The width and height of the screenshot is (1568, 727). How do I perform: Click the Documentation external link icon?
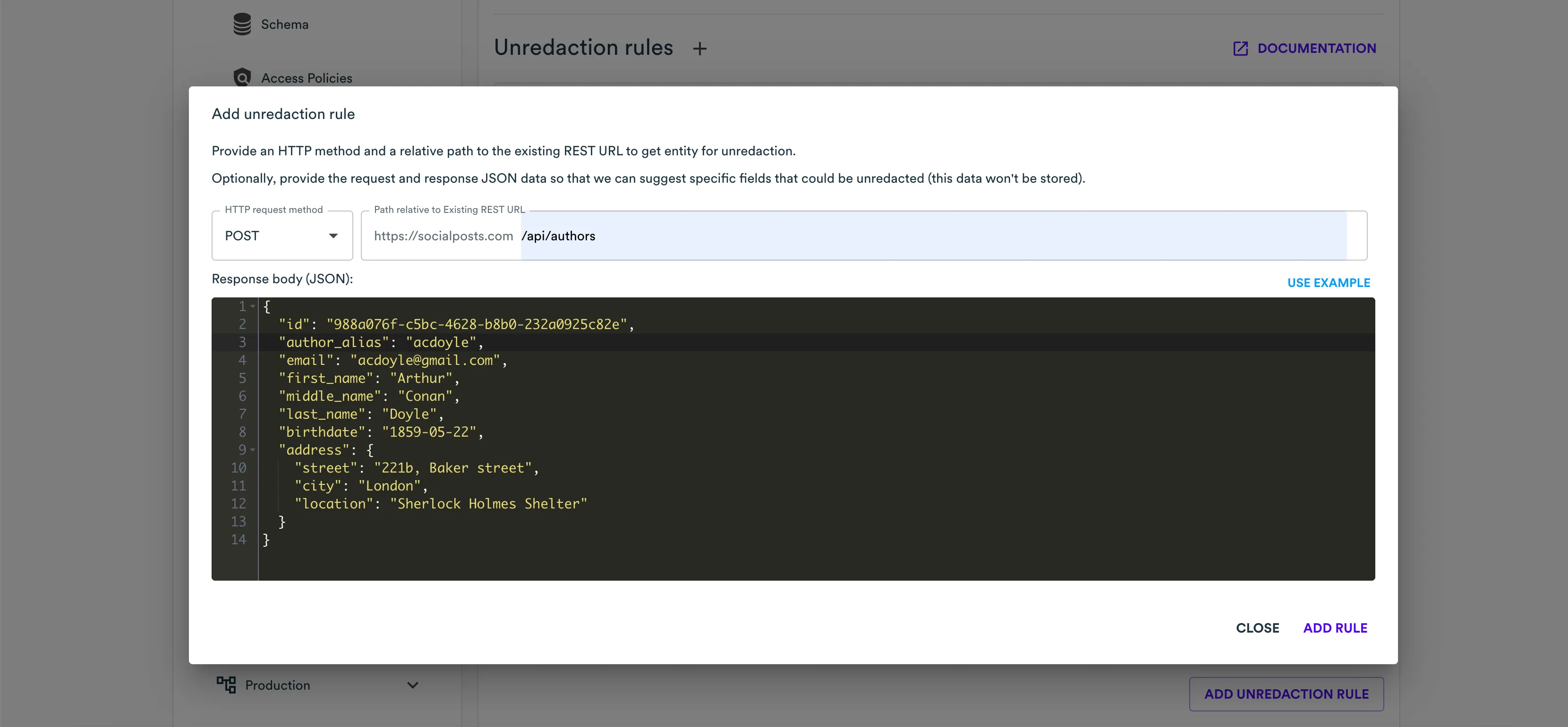click(x=1240, y=49)
